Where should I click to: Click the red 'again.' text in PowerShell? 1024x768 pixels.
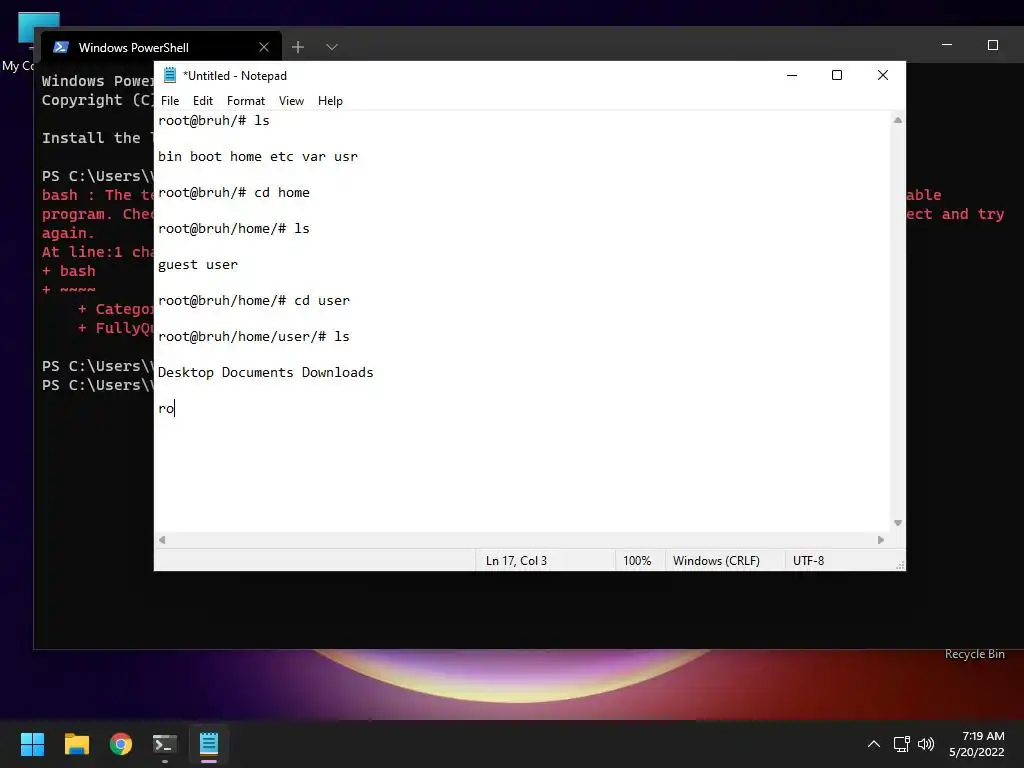[x=69, y=233]
